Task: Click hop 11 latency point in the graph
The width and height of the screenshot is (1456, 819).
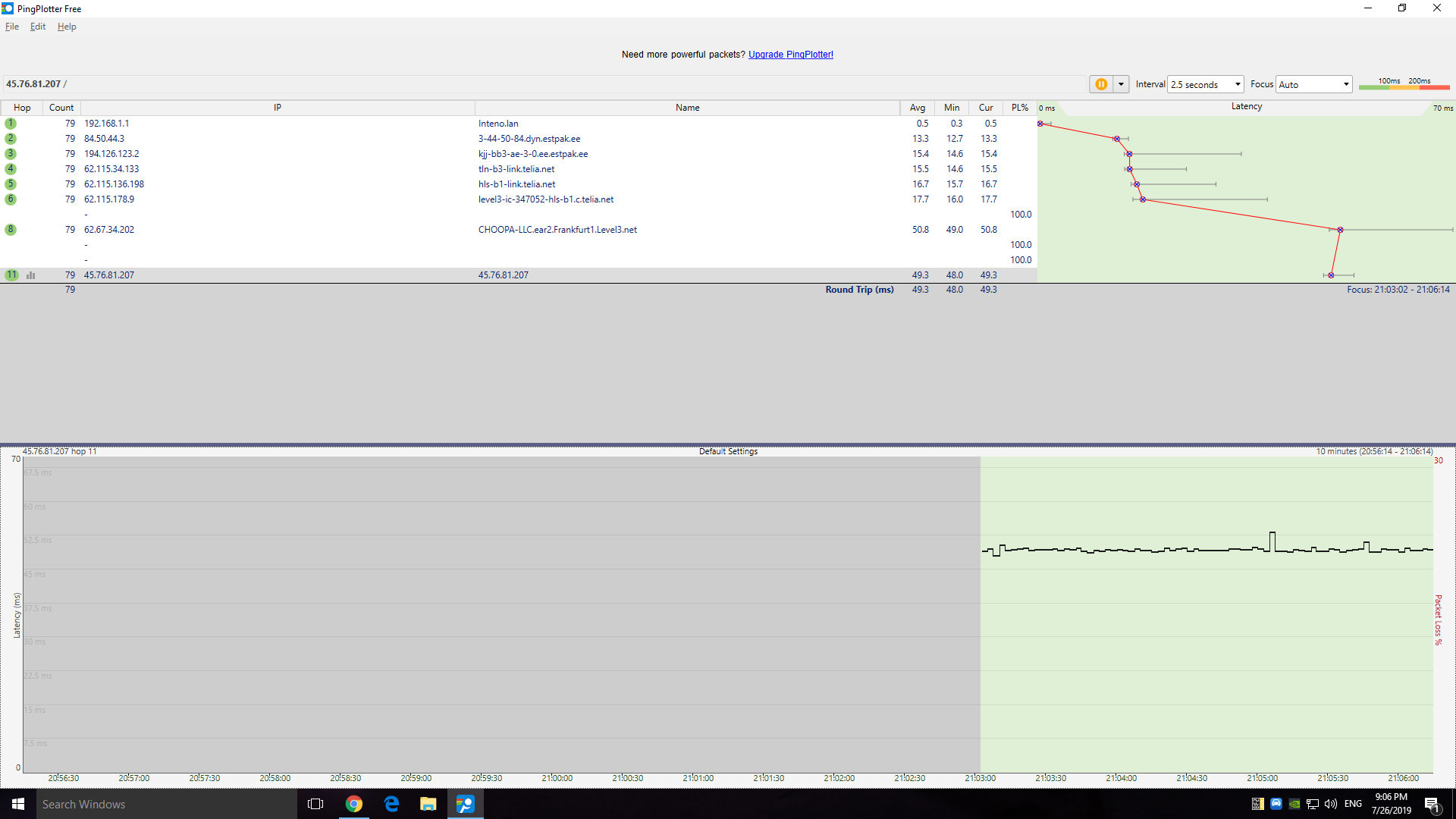Action: (x=1331, y=275)
